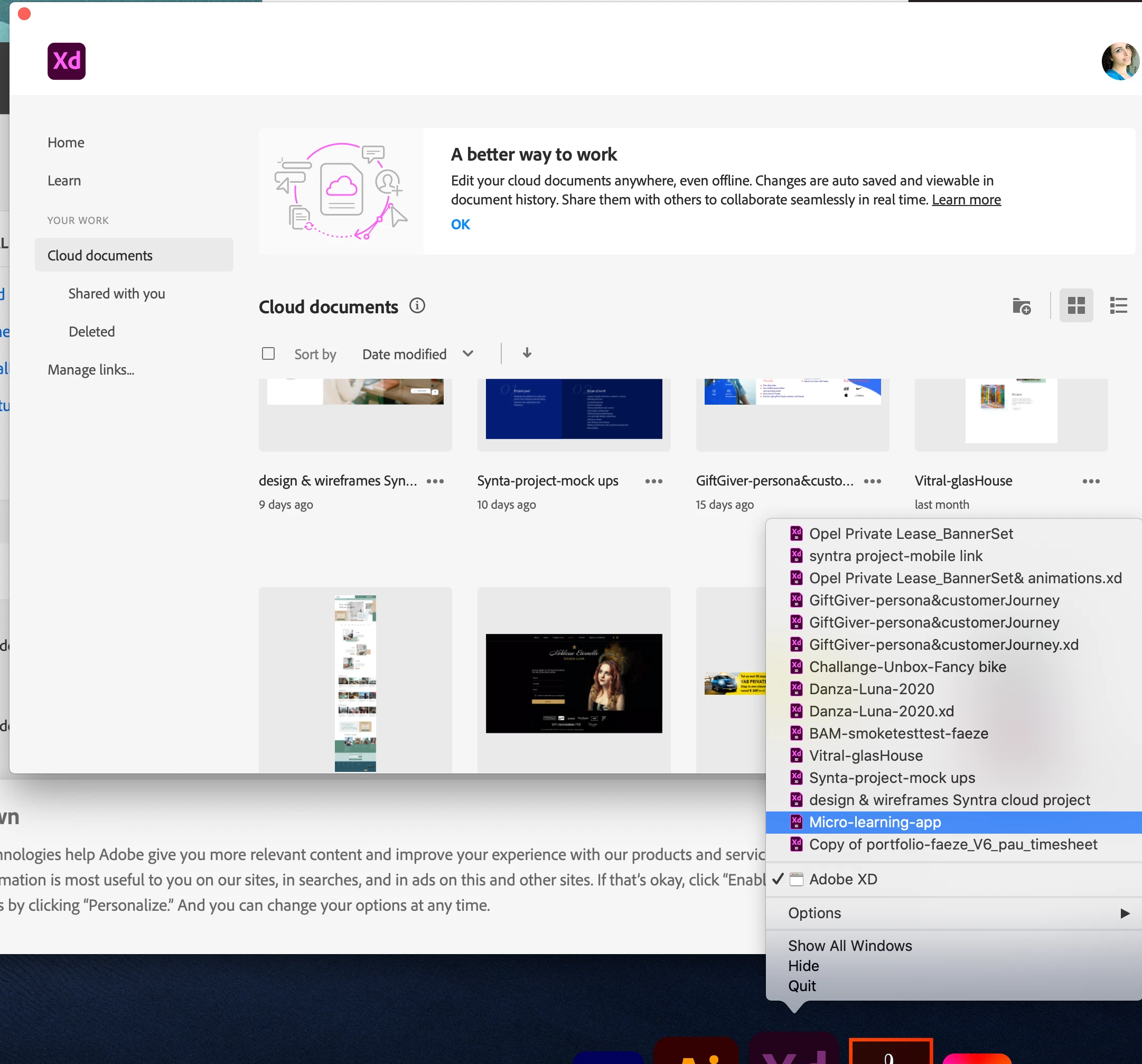Switch to list view

1118,306
